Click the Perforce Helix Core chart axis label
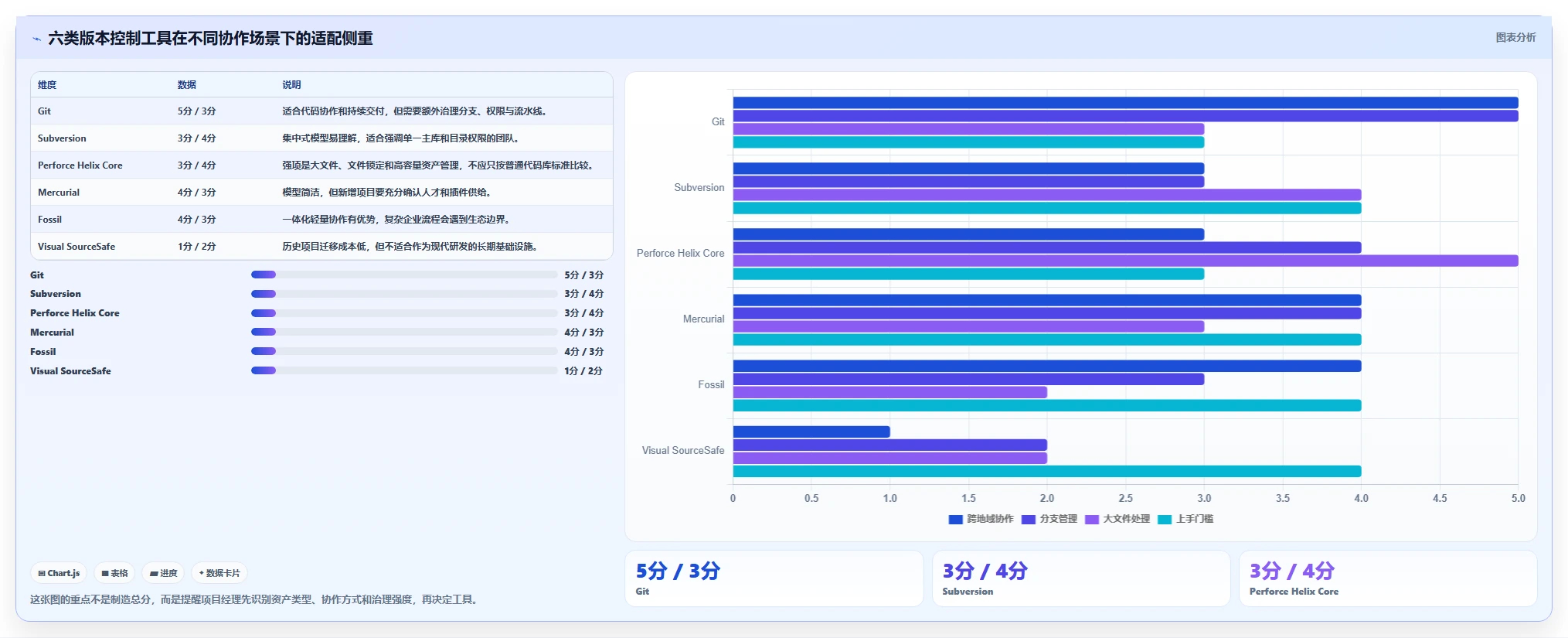Screen dimensions: 1568x638 coord(681,254)
